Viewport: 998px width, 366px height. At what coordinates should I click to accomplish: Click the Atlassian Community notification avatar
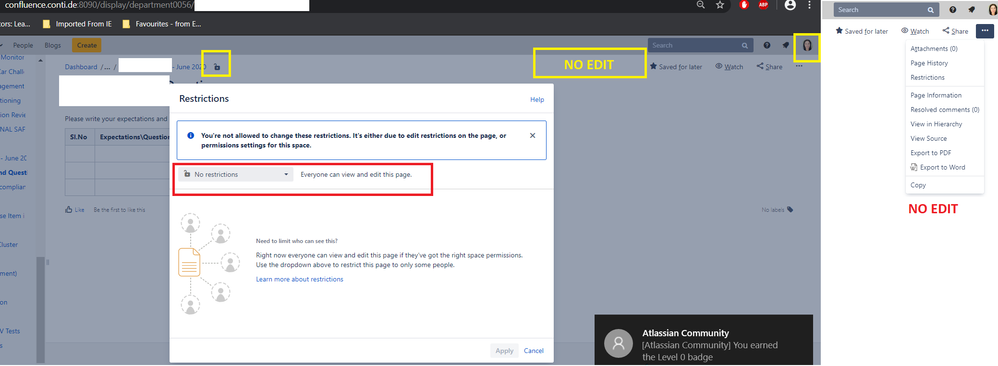[x=618, y=342]
